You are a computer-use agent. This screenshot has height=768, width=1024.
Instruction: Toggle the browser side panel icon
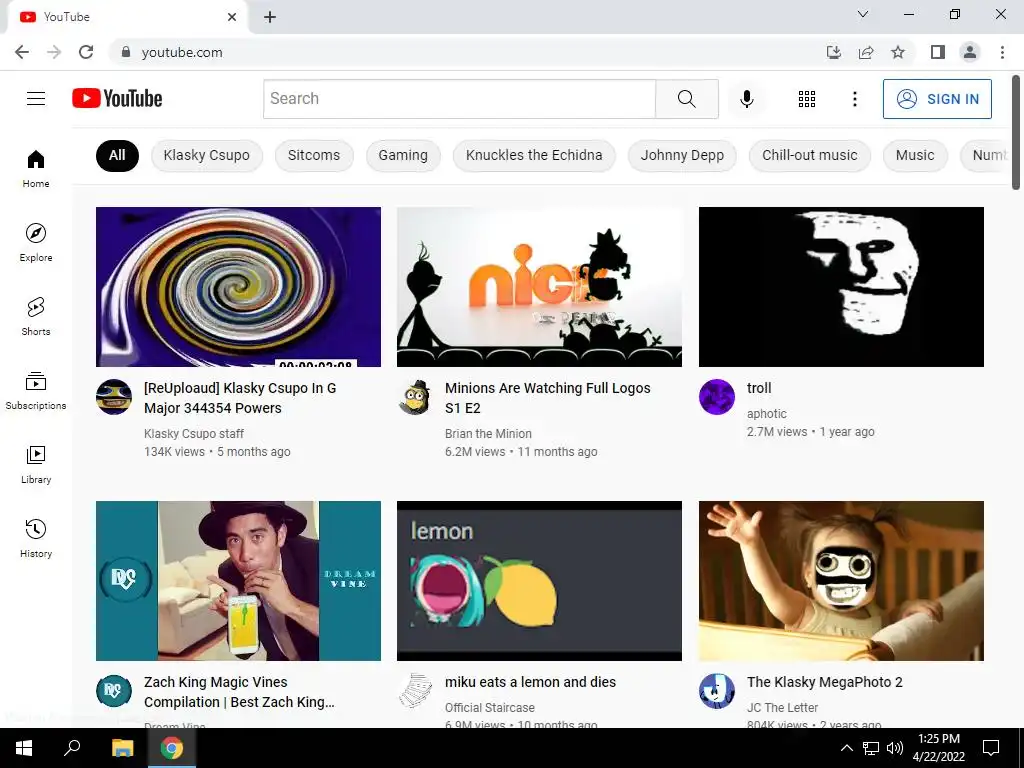click(x=938, y=52)
